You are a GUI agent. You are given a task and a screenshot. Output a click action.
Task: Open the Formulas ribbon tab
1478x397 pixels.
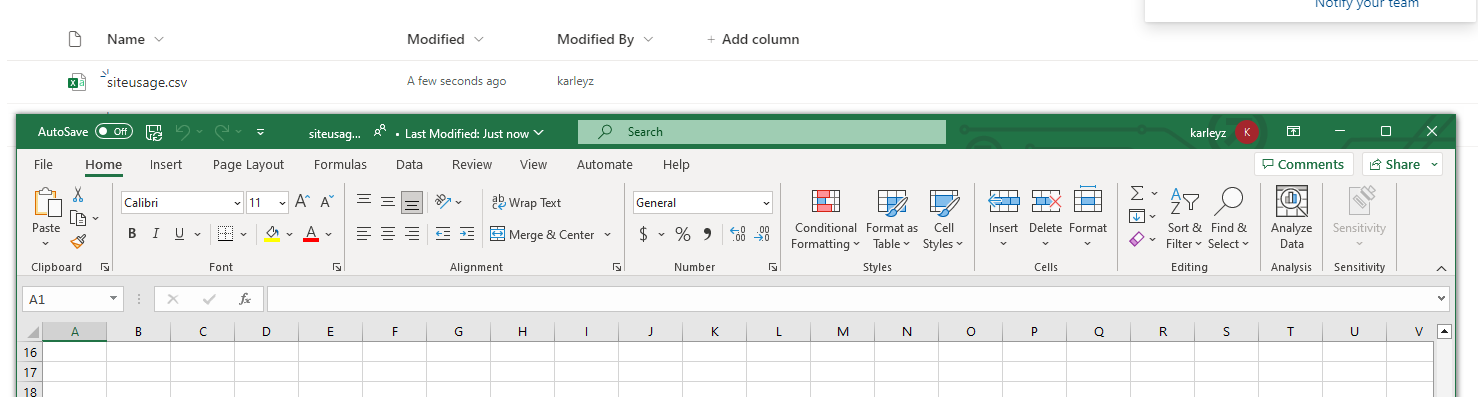[340, 164]
